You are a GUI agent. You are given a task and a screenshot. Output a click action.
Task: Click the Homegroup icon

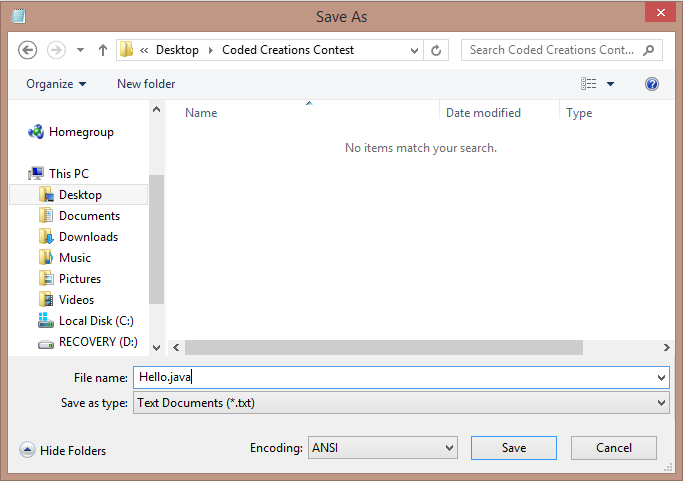click(x=36, y=132)
